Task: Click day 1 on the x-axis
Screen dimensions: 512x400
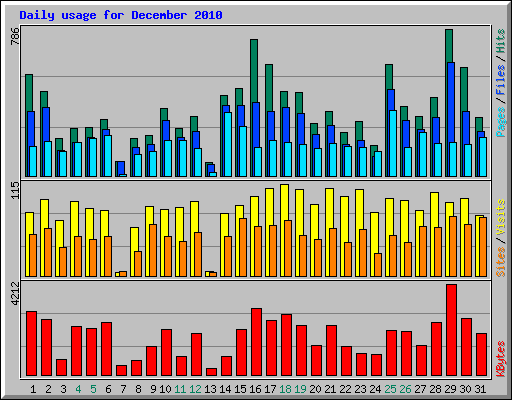Action: pyautogui.click(x=33, y=389)
